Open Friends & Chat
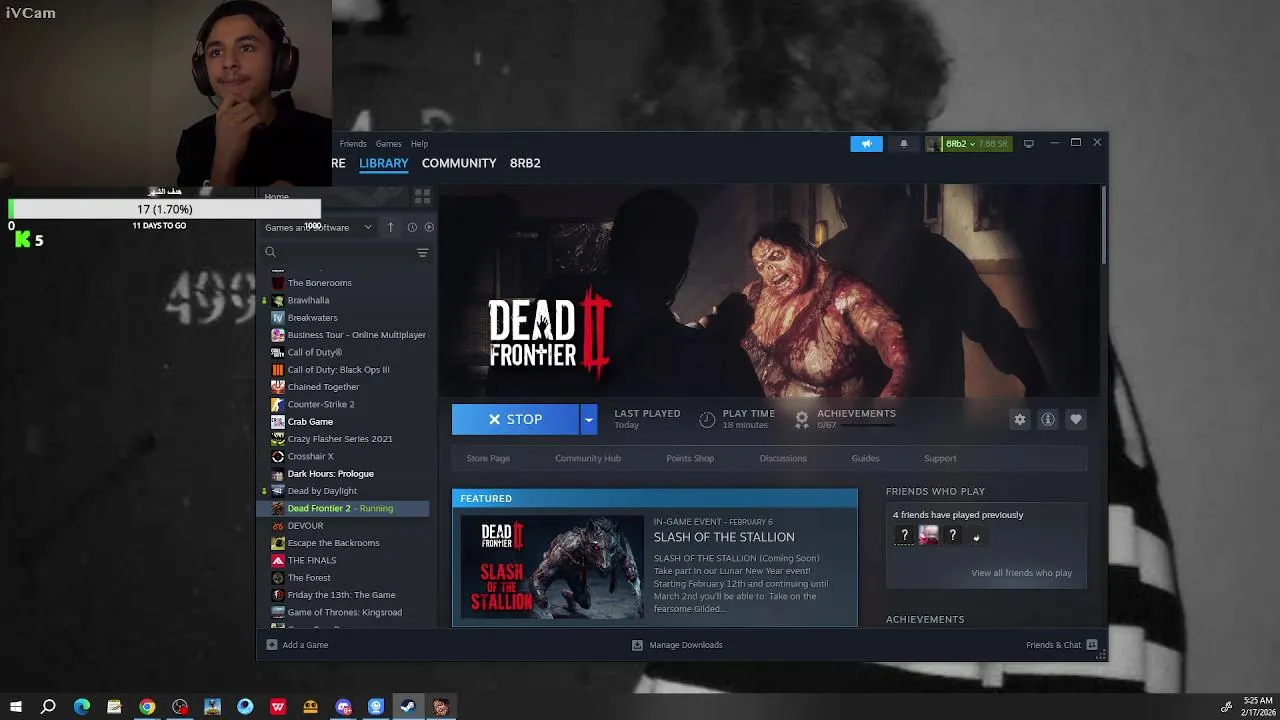Image resolution: width=1280 pixels, height=720 pixels. pos(1062,645)
